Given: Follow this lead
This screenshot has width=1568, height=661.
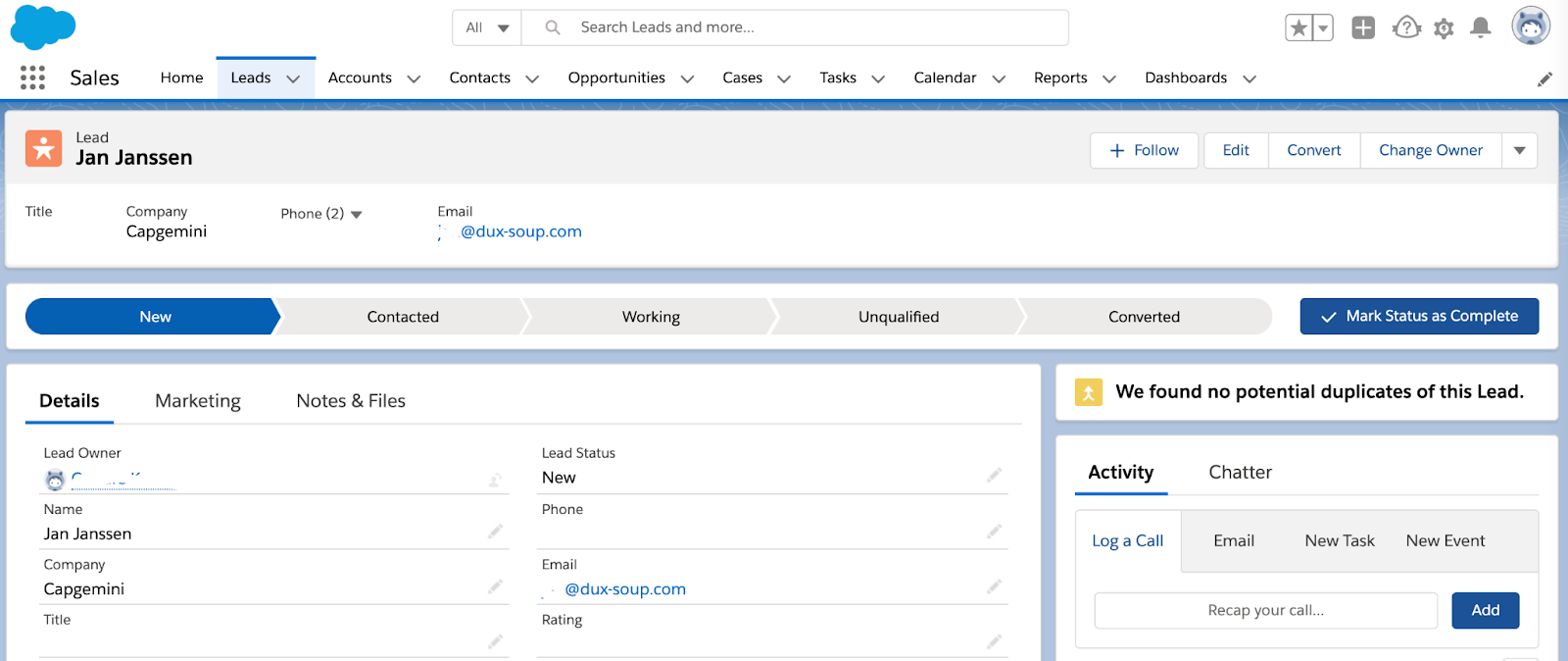Looking at the screenshot, I should [x=1144, y=151].
